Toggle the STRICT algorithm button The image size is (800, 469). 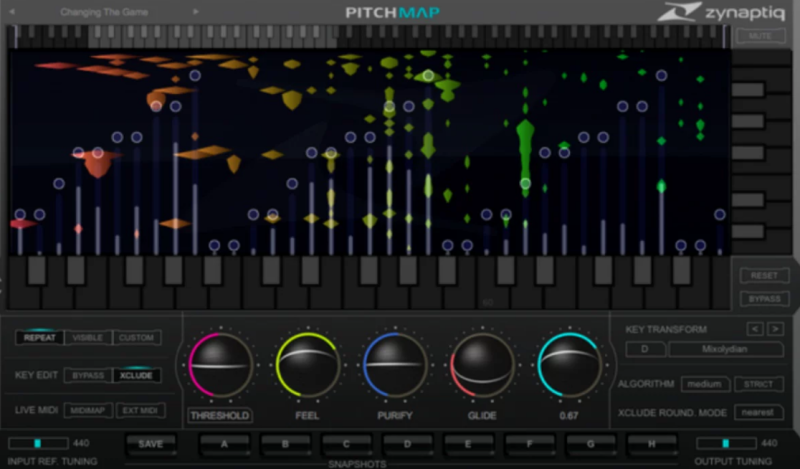pyautogui.click(x=759, y=384)
